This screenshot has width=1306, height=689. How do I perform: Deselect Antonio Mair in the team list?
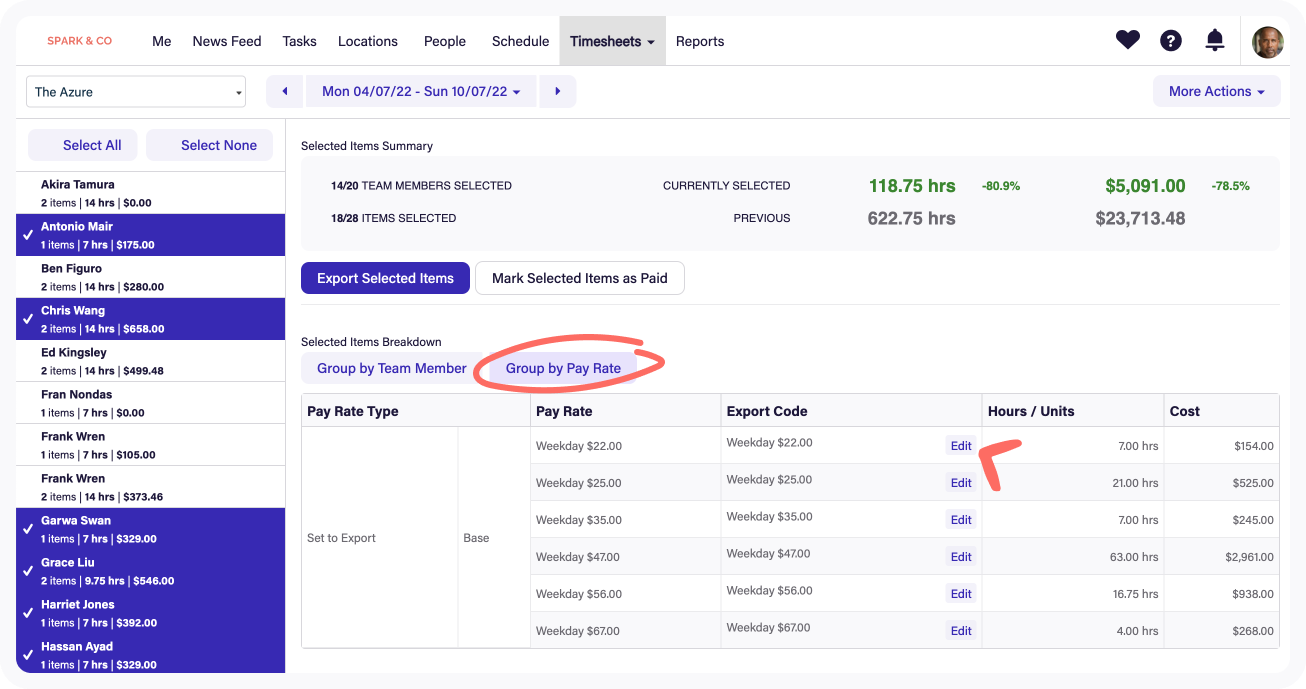[150, 235]
